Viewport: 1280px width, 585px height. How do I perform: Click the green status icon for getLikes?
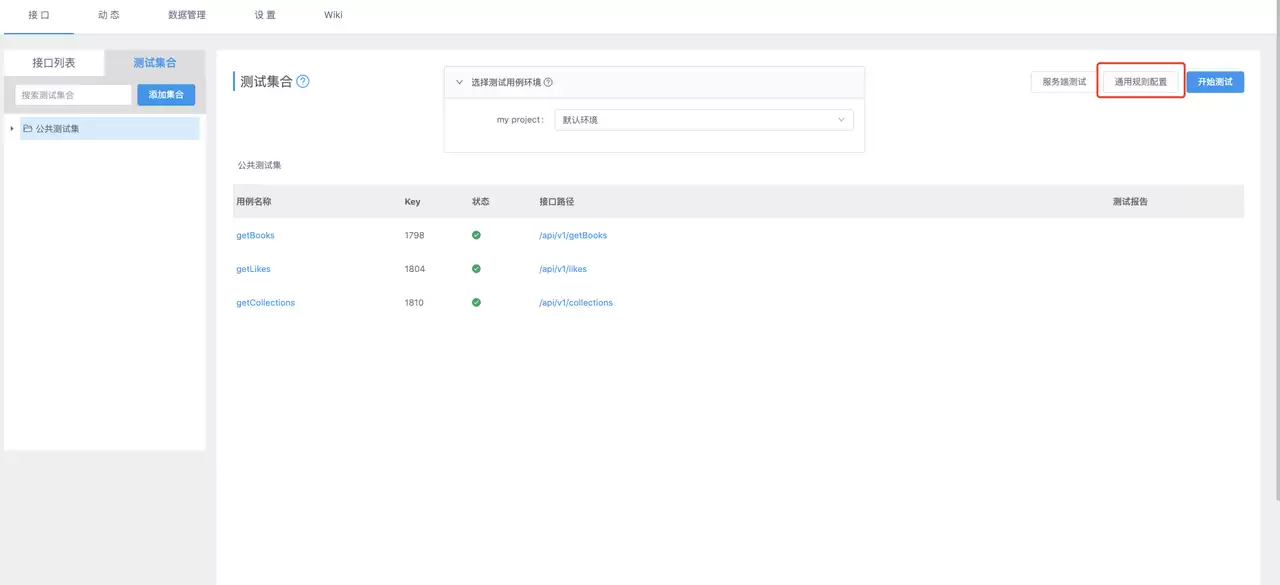476,269
